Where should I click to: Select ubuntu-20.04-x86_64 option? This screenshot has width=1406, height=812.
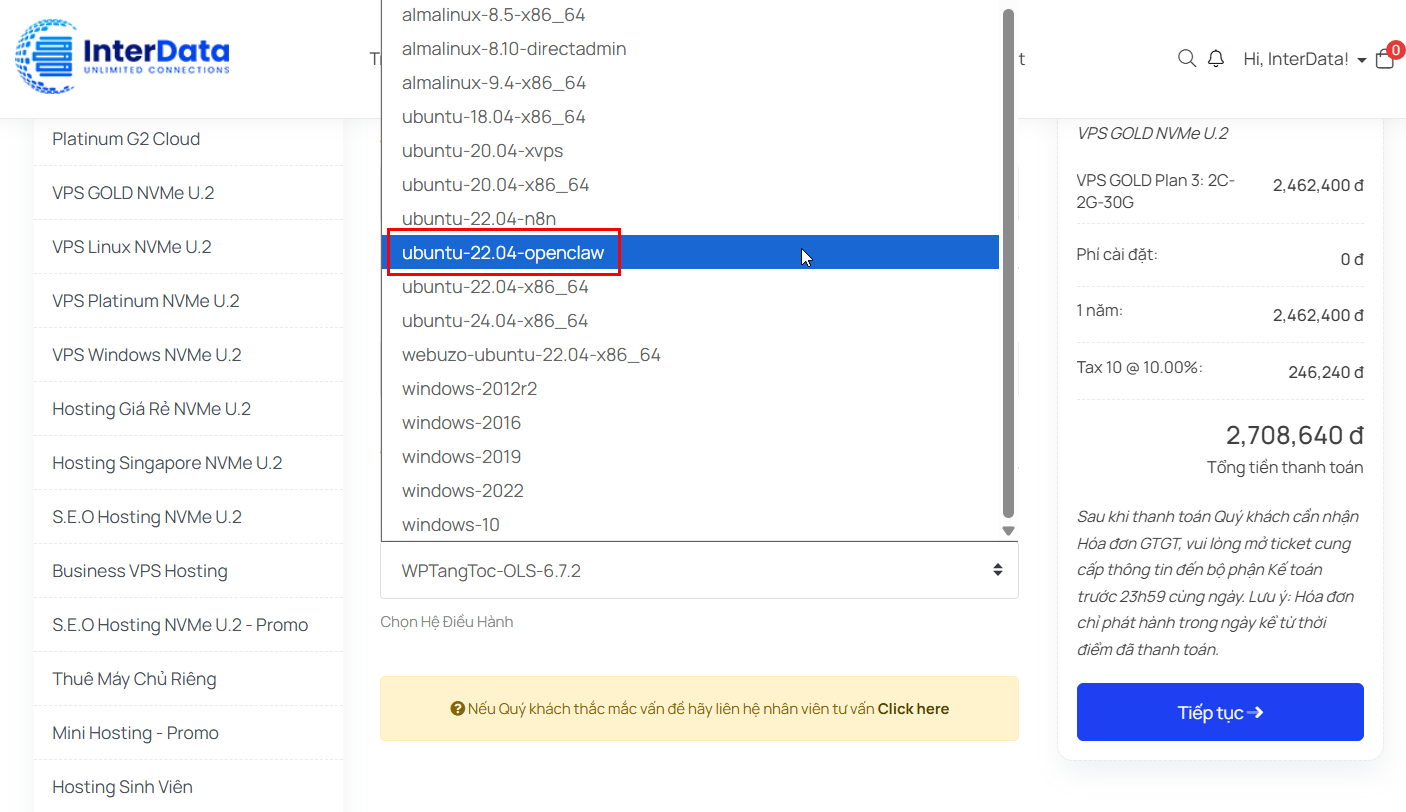tap(691, 185)
